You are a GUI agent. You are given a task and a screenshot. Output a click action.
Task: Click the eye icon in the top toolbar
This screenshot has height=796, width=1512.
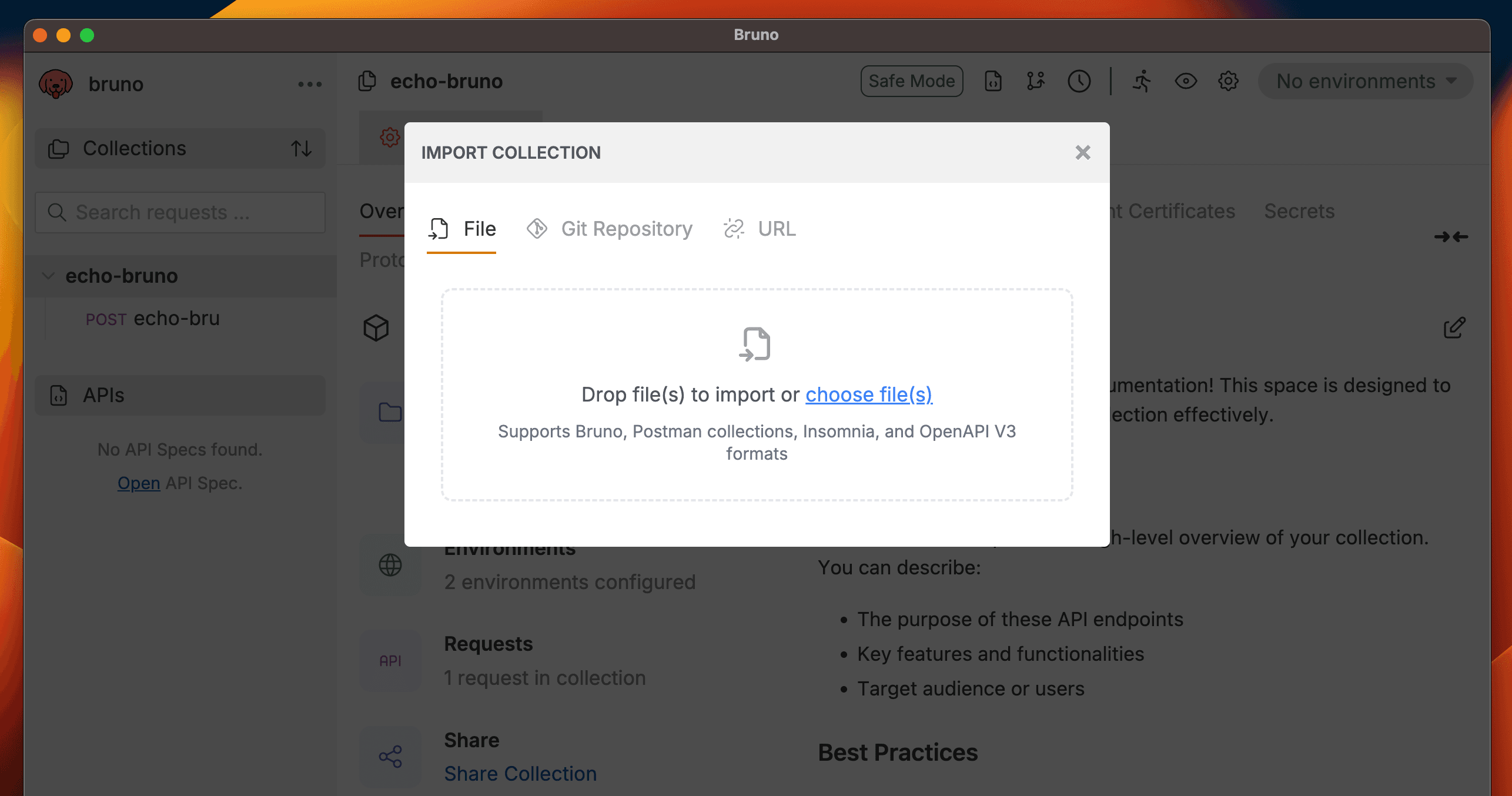(x=1186, y=81)
